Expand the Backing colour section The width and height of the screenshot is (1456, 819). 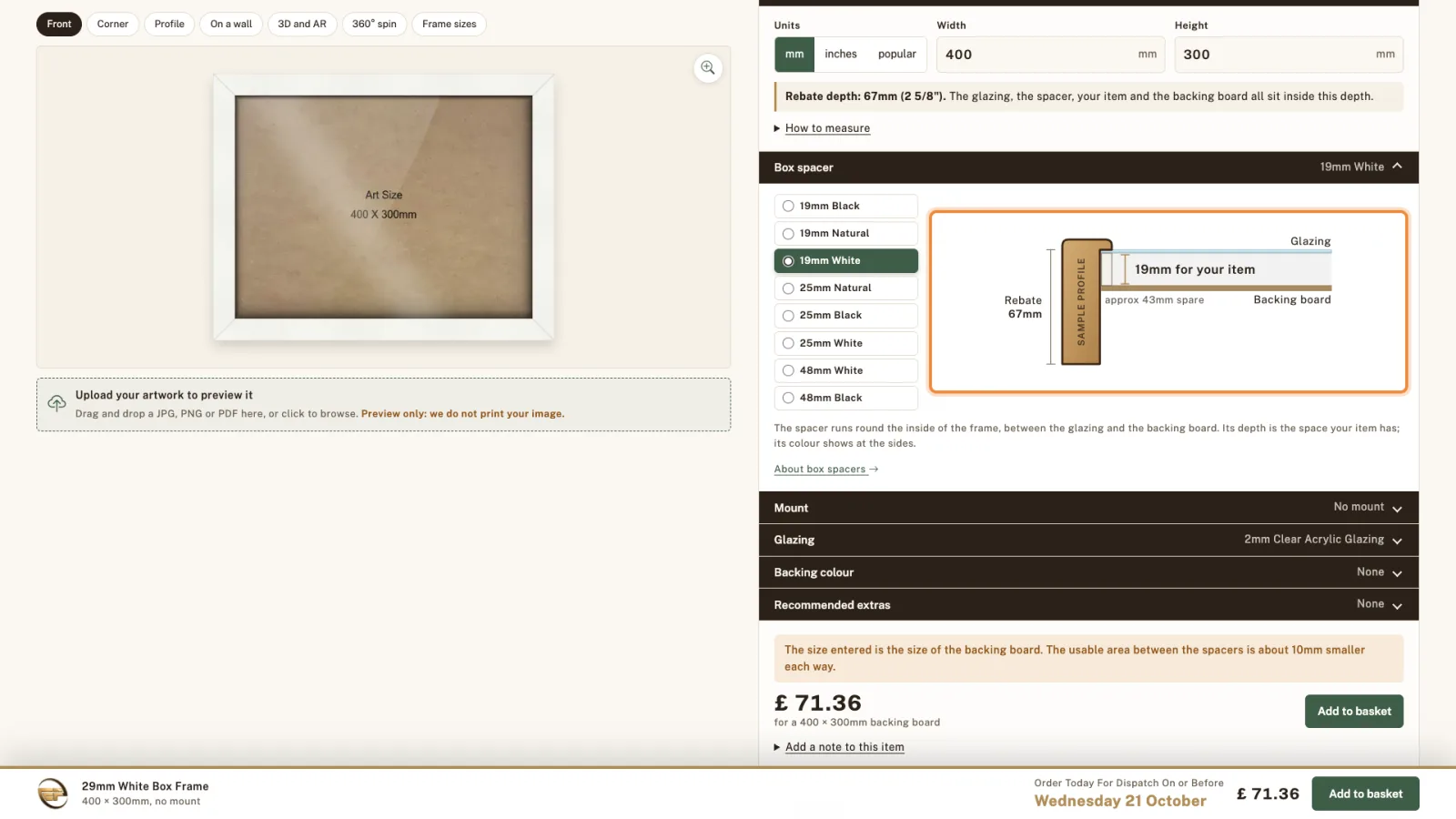[1088, 572]
